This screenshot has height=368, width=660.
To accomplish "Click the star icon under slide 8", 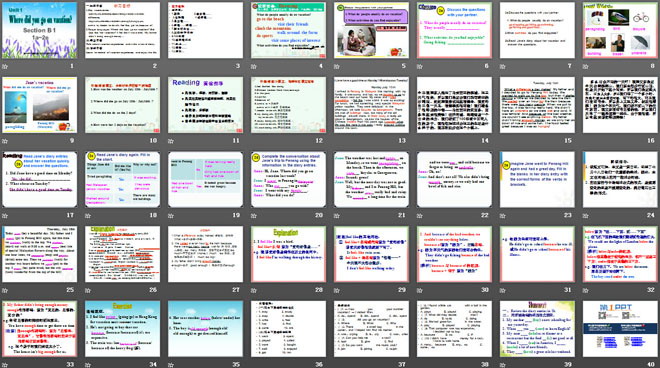I will (x=585, y=67).
